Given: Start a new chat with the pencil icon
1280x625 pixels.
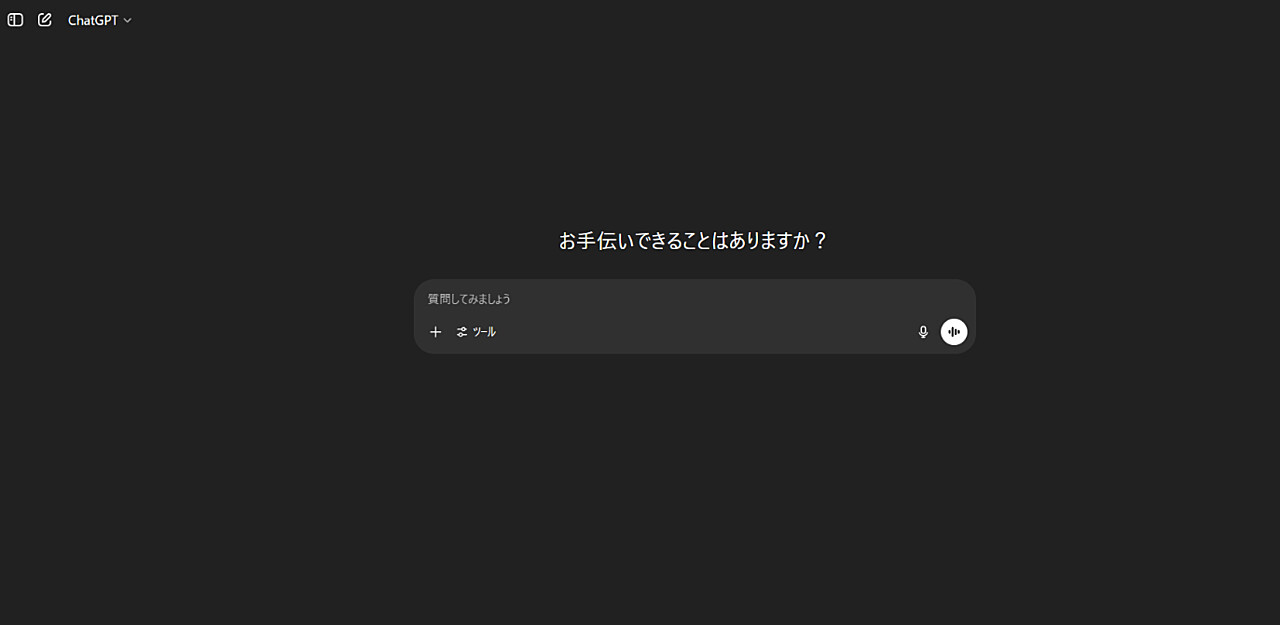Looking at the screenshot, I should tap(45, 20).
